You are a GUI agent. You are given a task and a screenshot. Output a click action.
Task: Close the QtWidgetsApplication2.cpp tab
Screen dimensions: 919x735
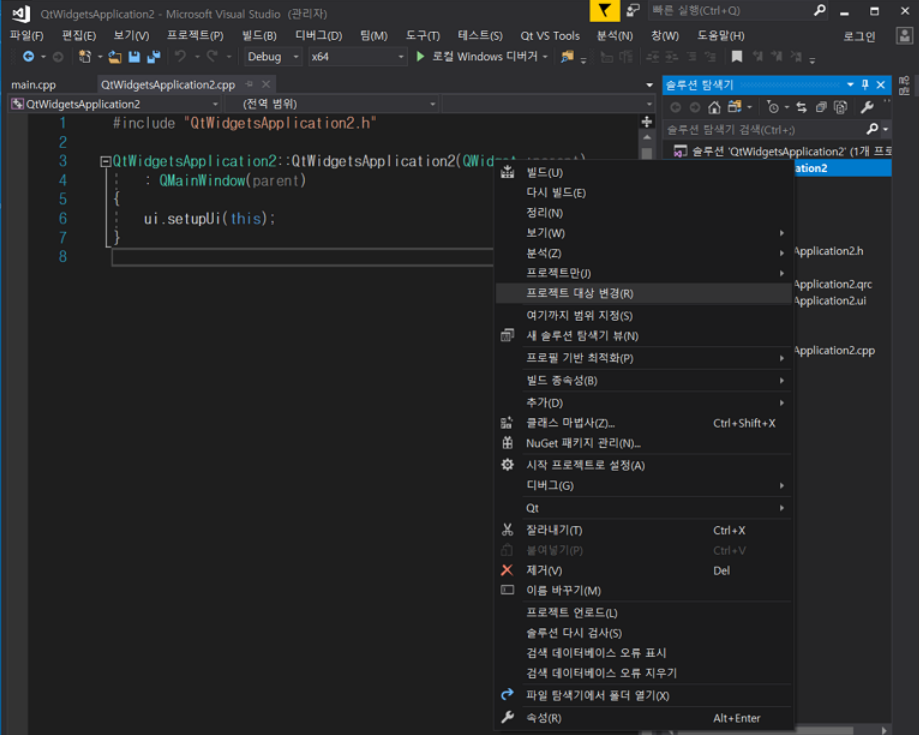[266, 84]
